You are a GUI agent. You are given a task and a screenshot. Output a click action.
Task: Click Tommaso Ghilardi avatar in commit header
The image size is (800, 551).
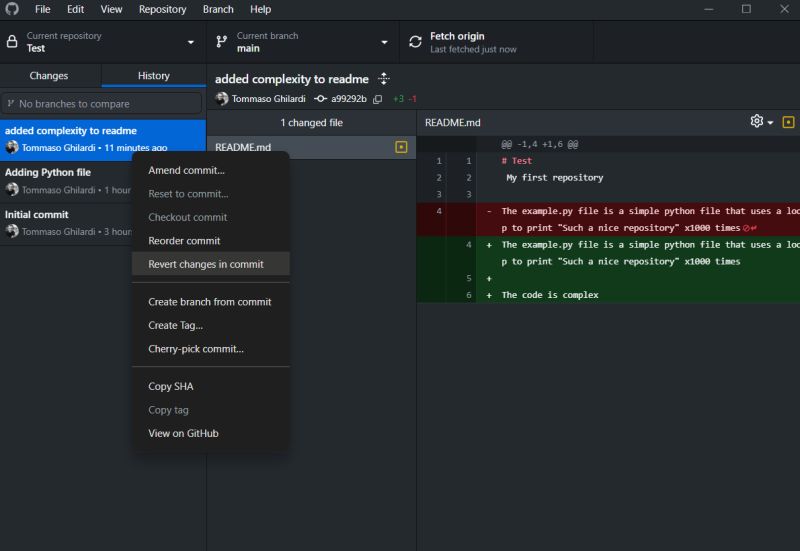coord(221,98)
